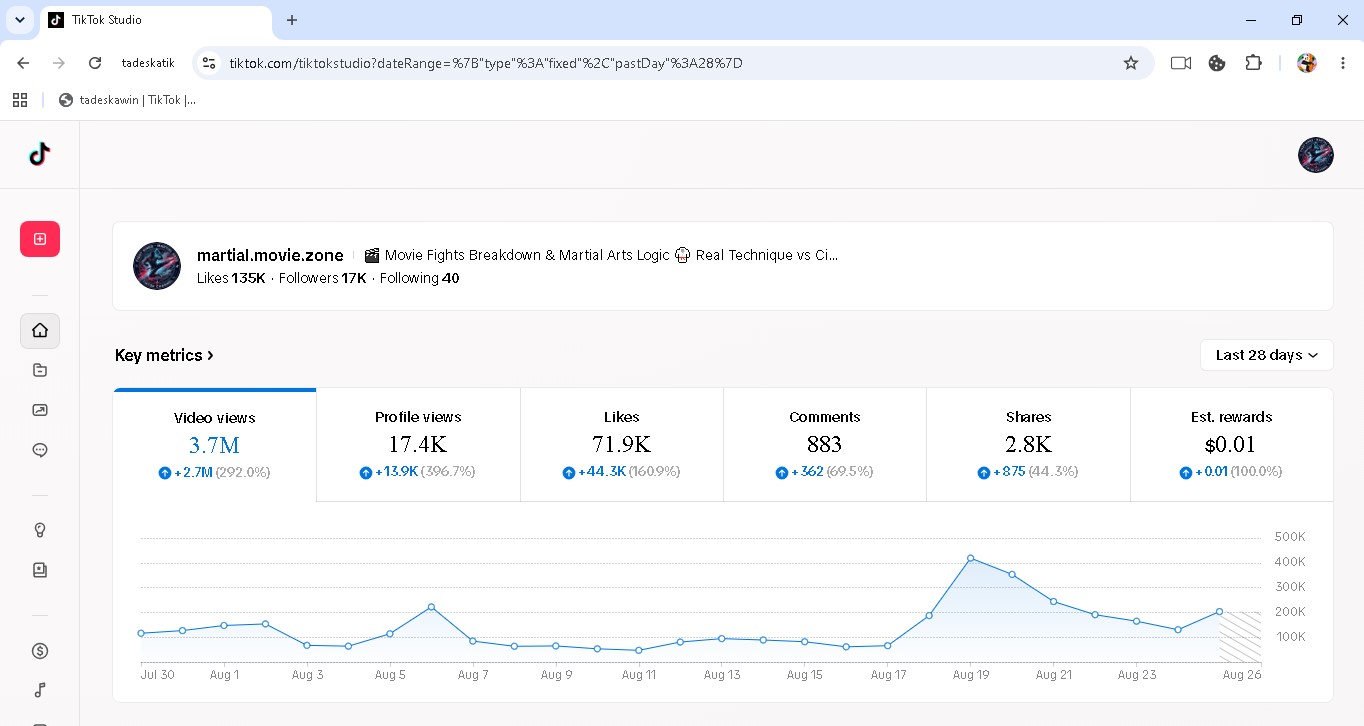Screen dimensions: 1364x726
Task: Select the Likes metric tab
Action: (x=621, y=445)
